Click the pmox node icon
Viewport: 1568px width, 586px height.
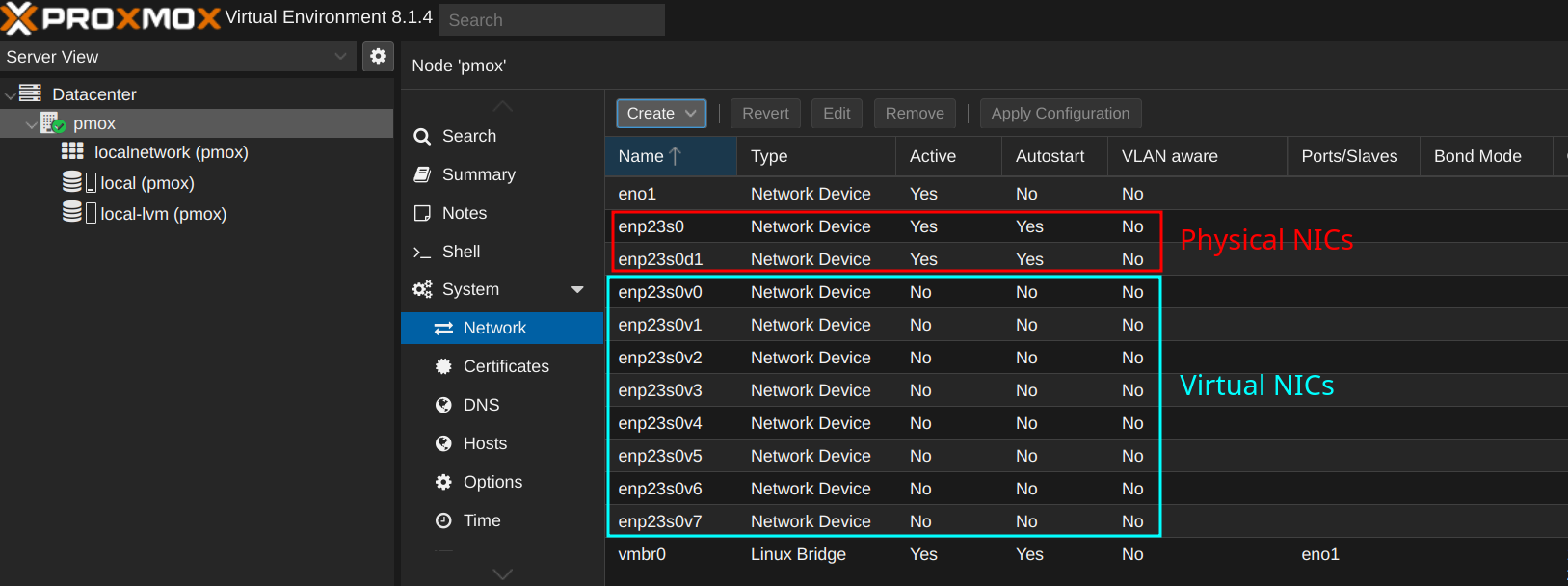(53, 123)
